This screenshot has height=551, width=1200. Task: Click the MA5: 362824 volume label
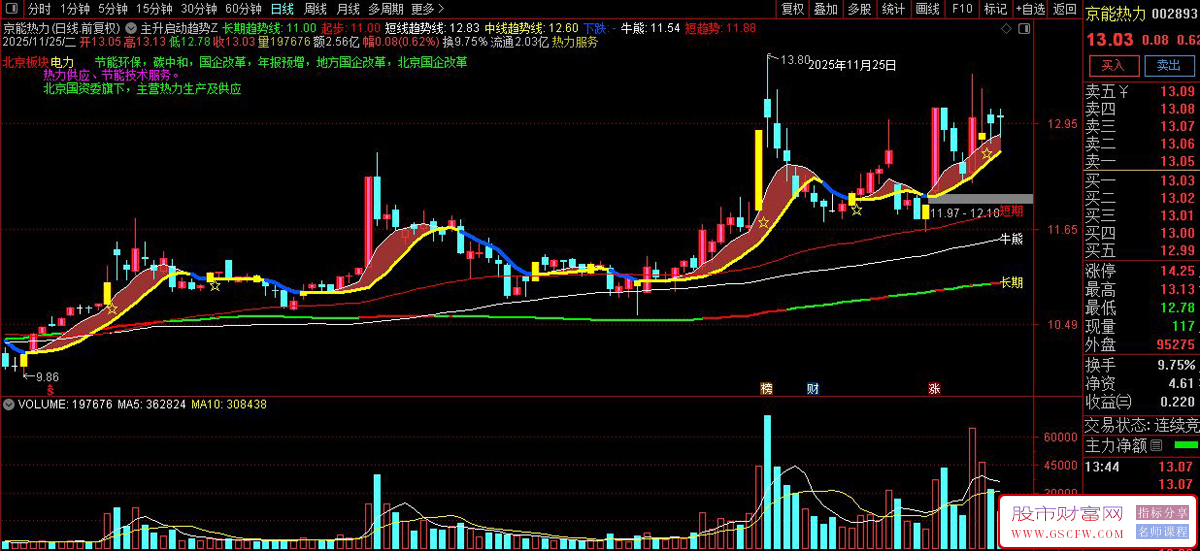[x=151, y=405]
